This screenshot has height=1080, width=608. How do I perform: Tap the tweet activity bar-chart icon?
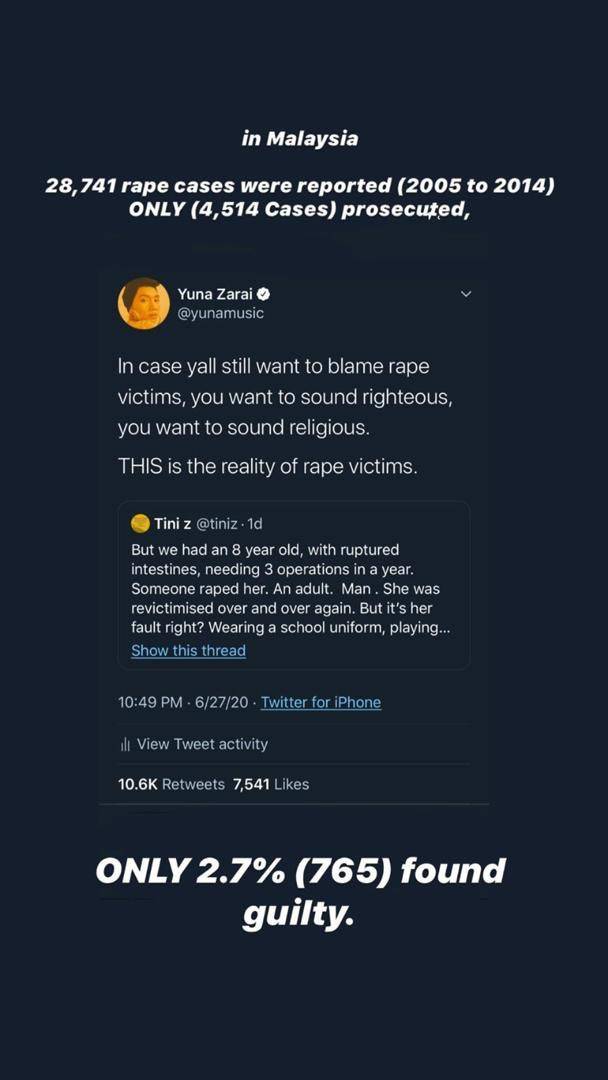(125, 744)
